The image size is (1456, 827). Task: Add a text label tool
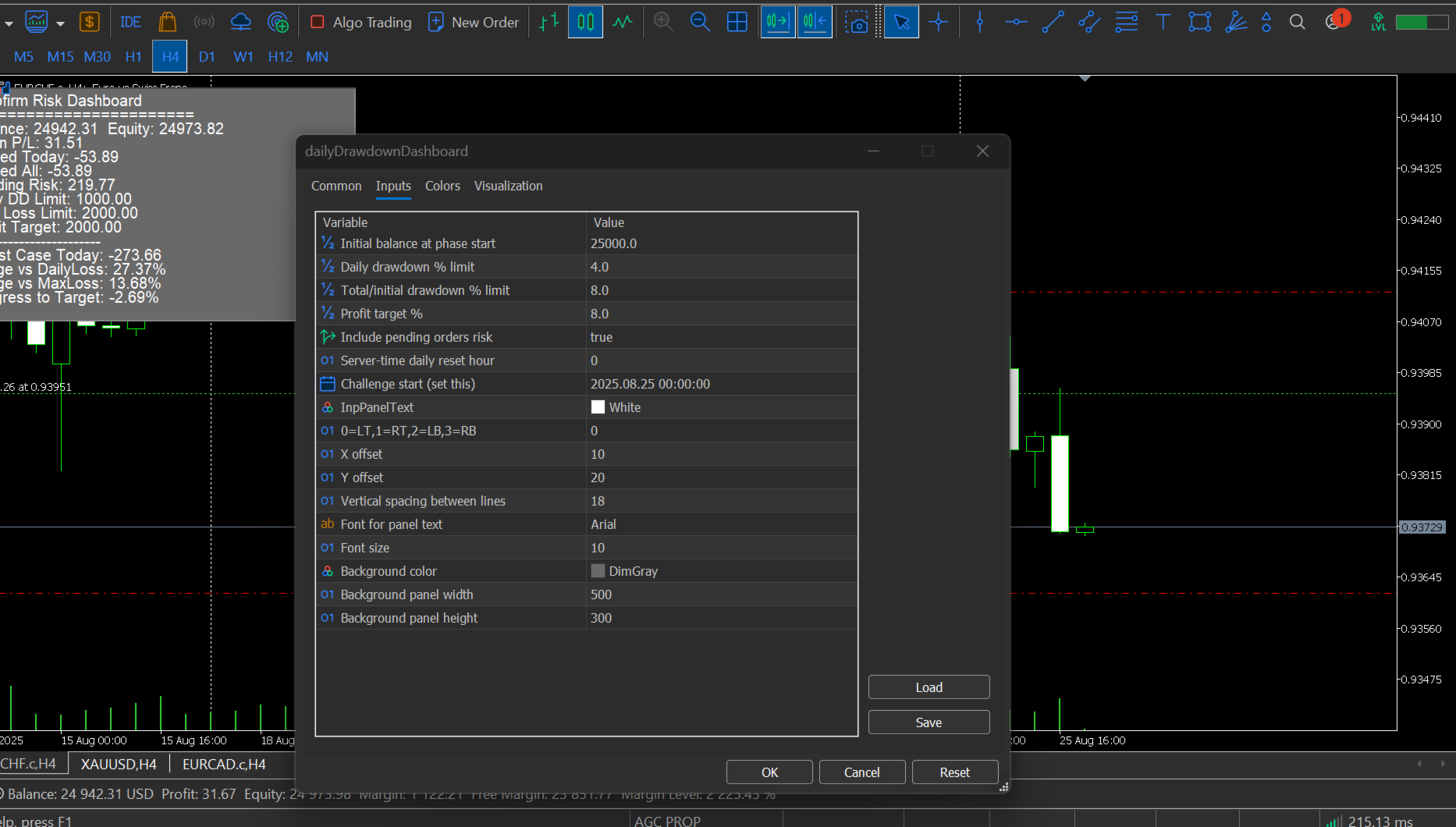click(x=1163, y=22)
